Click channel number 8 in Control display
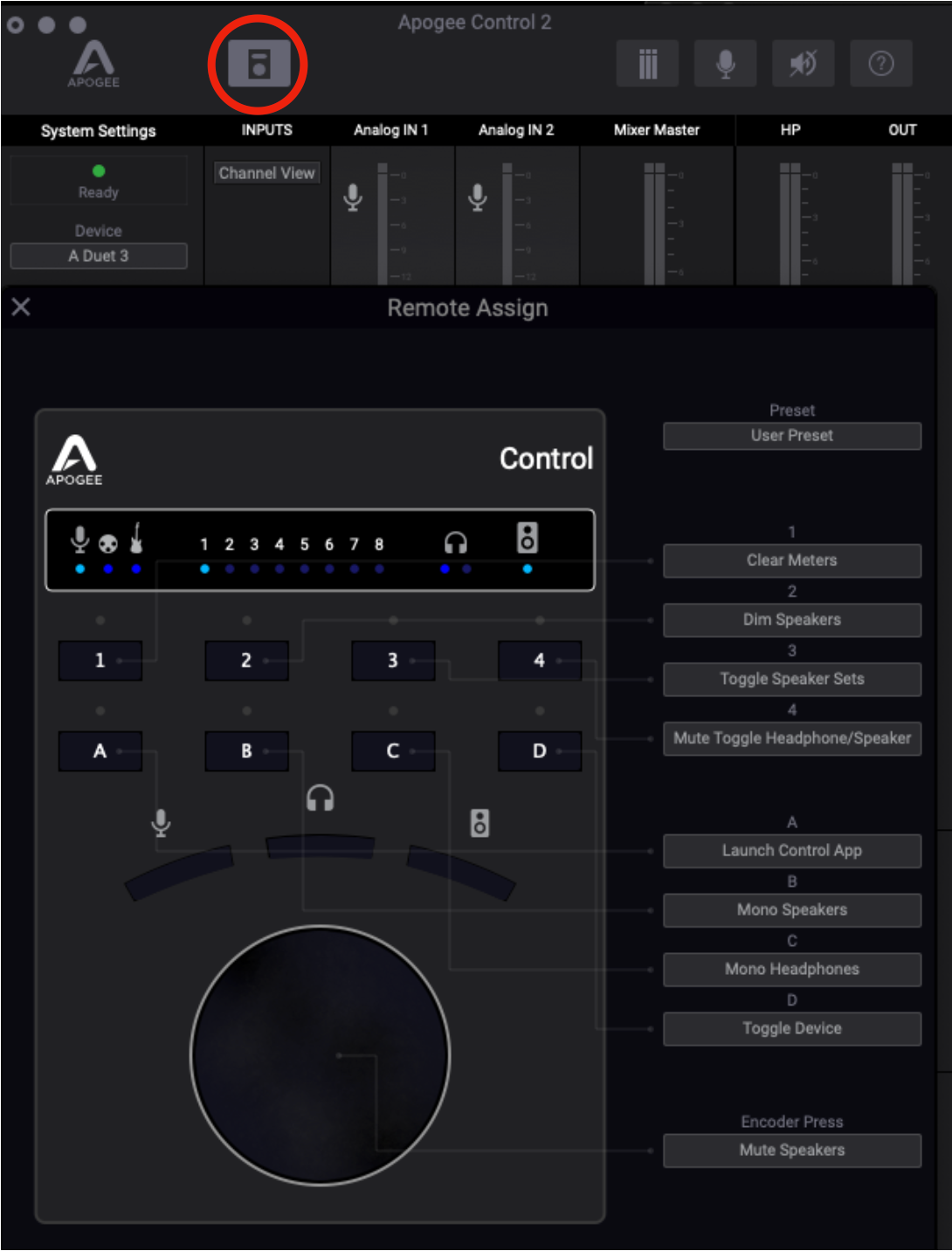 pos(379,544)
